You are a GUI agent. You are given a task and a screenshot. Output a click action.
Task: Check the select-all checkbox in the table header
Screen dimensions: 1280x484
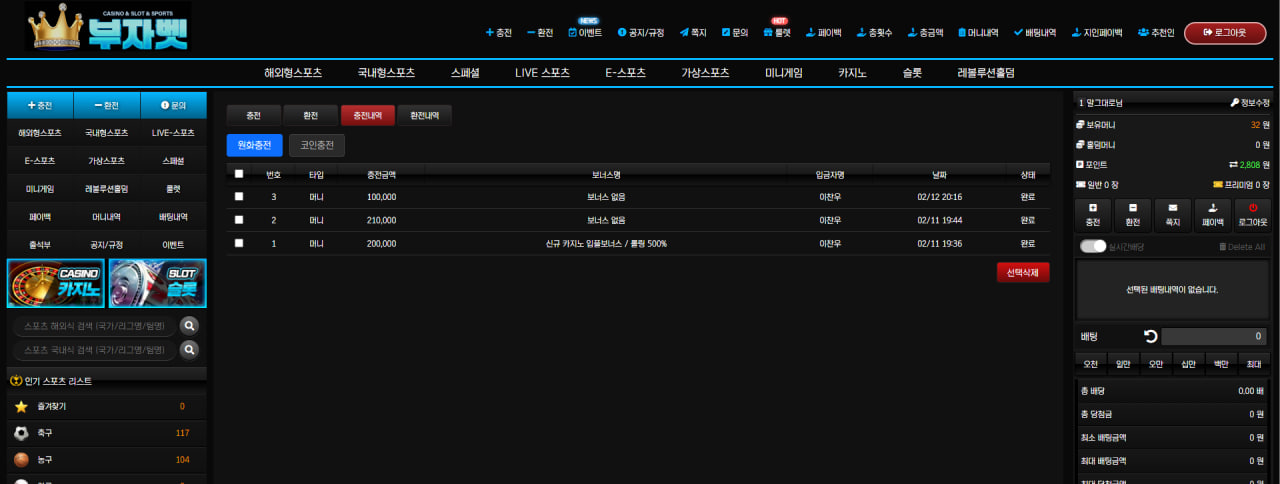point(238,173)
